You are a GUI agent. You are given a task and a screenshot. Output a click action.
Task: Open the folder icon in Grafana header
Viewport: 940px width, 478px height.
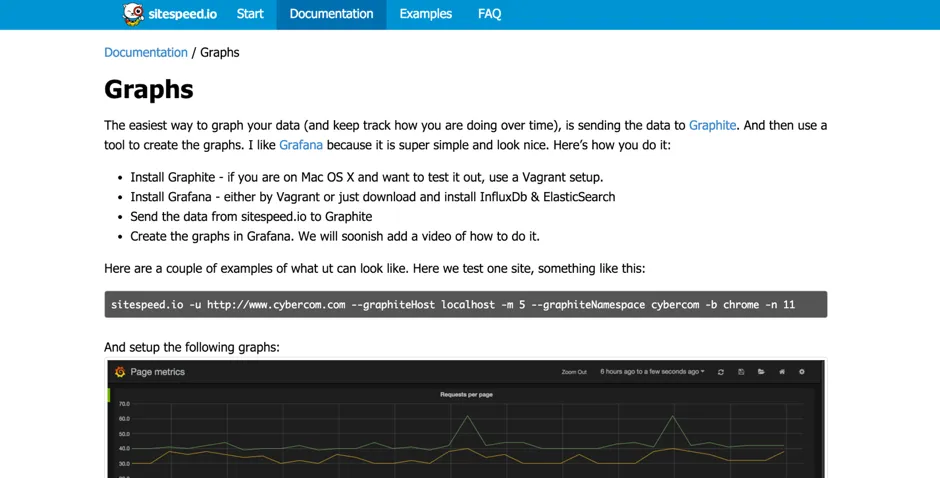761,372
